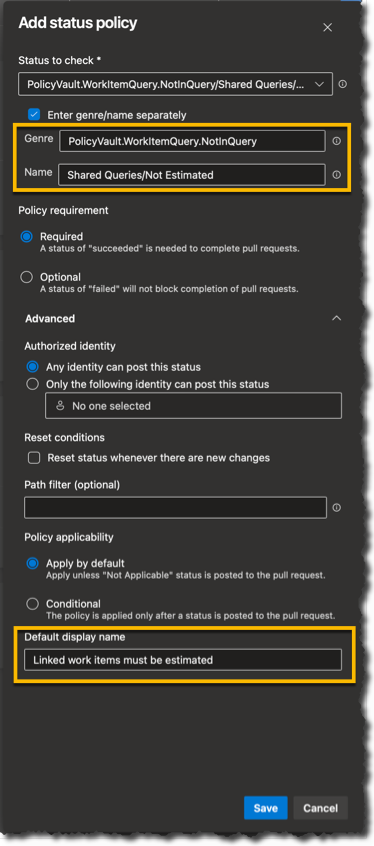This screenshot has width=374, height=846.
Task: Enable Reset status whenever there are new changes
Action: click(x=34, y=458)
